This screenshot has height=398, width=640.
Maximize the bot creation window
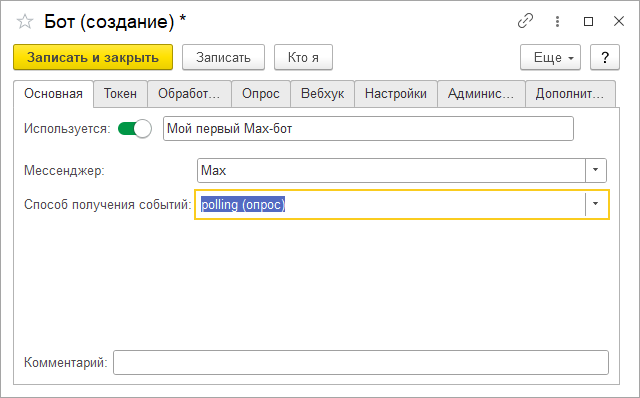click(588, 21)
